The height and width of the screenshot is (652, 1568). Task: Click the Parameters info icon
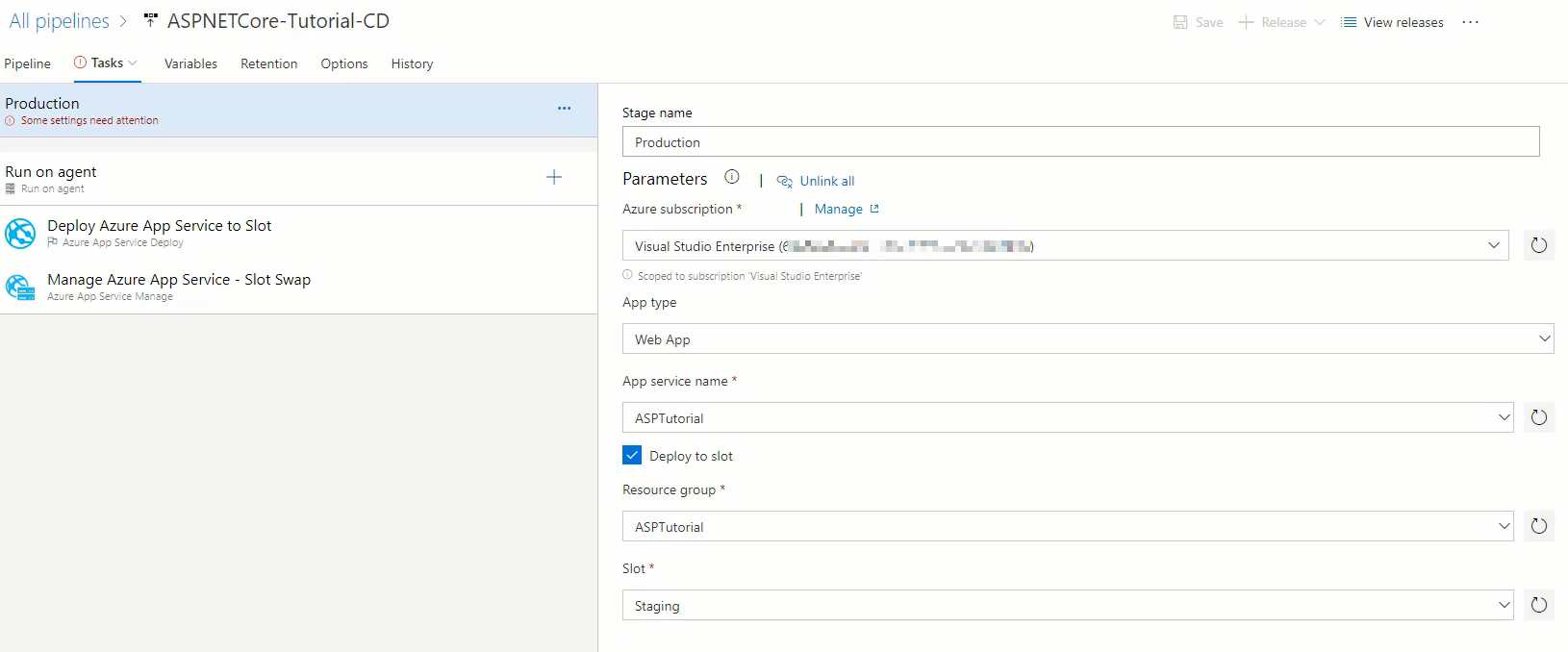pos(732,177)
